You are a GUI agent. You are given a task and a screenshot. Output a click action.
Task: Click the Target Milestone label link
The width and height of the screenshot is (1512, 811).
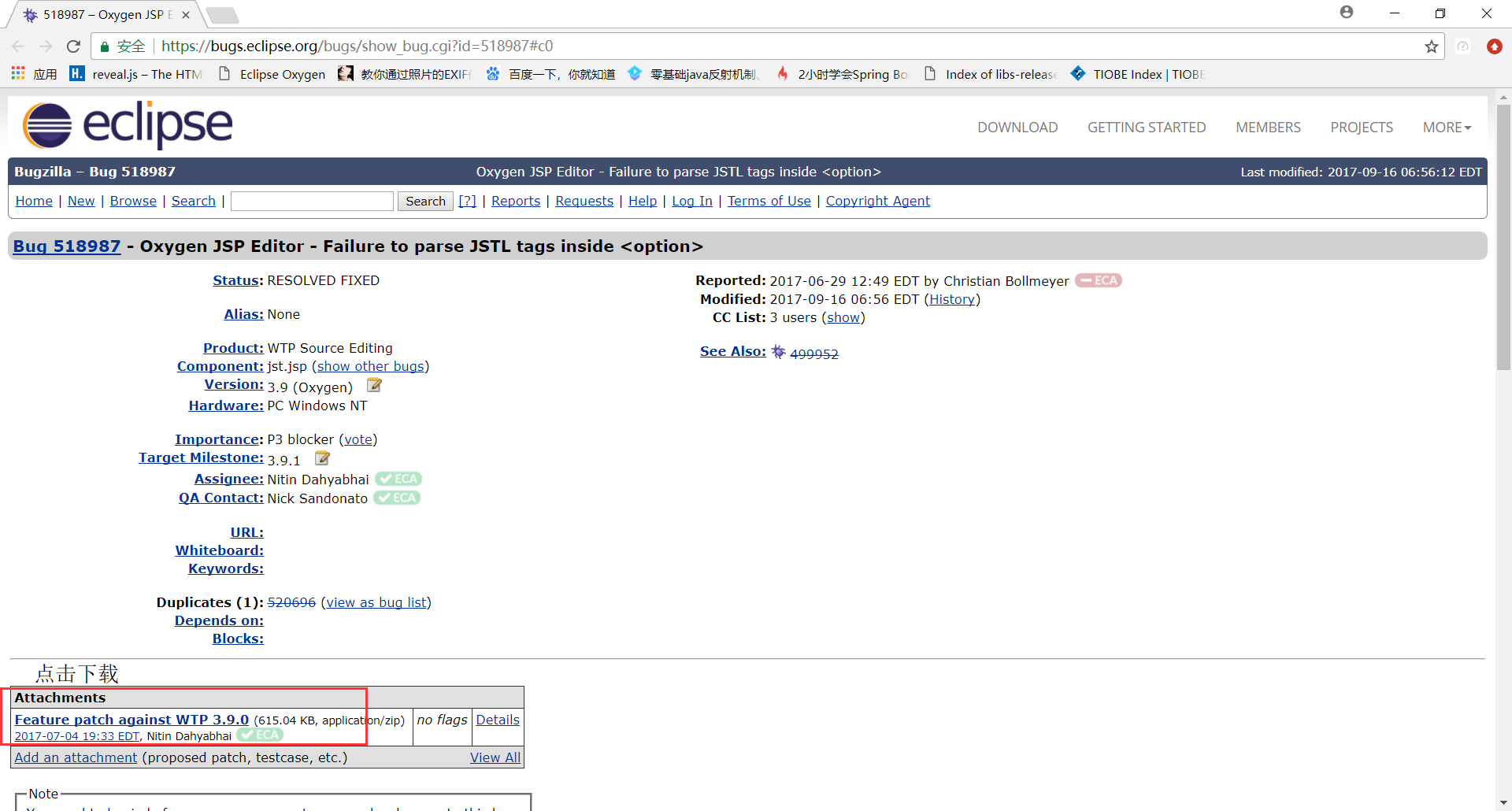(201, 457)
